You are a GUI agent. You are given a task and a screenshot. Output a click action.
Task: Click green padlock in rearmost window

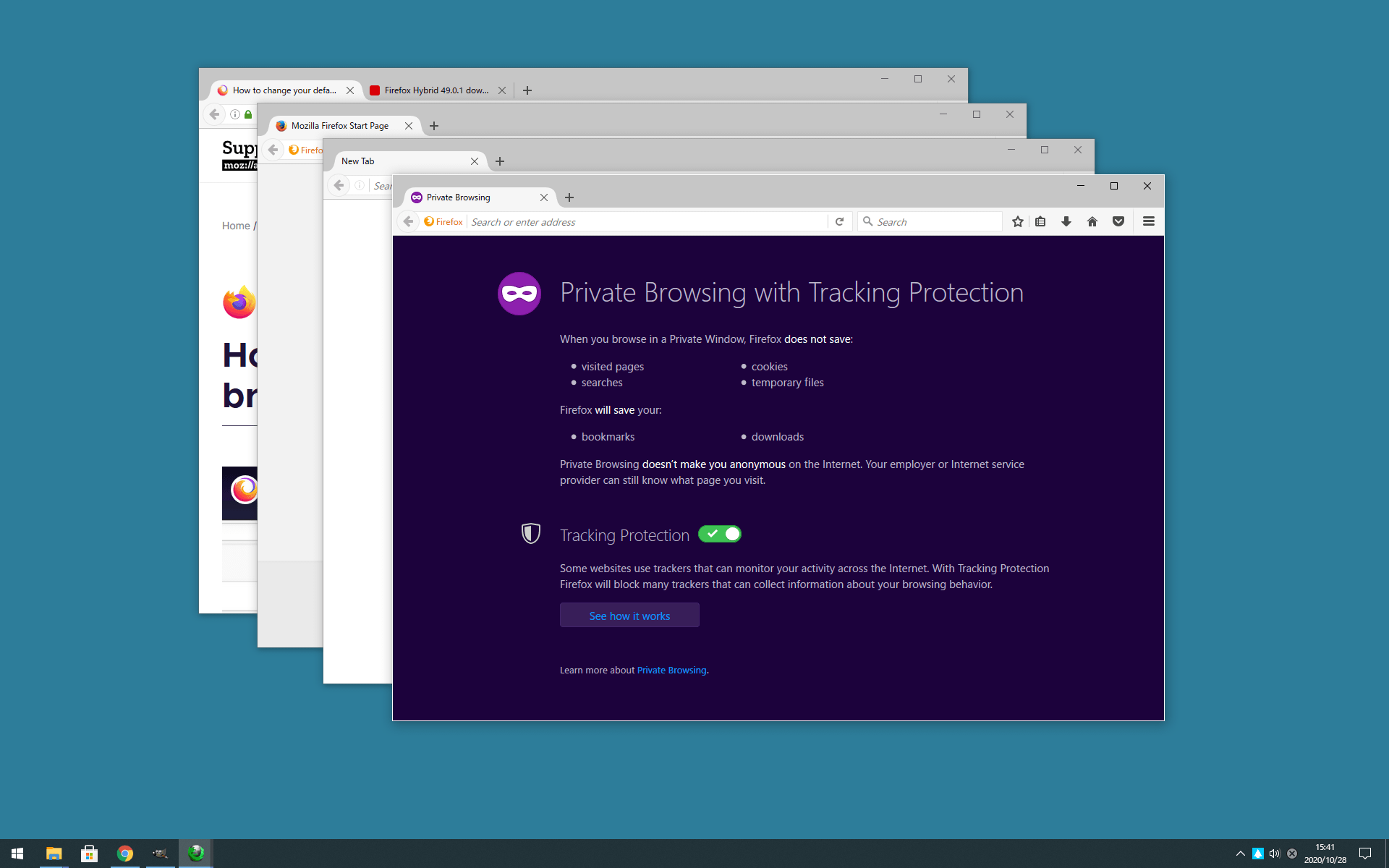(248, 114)
